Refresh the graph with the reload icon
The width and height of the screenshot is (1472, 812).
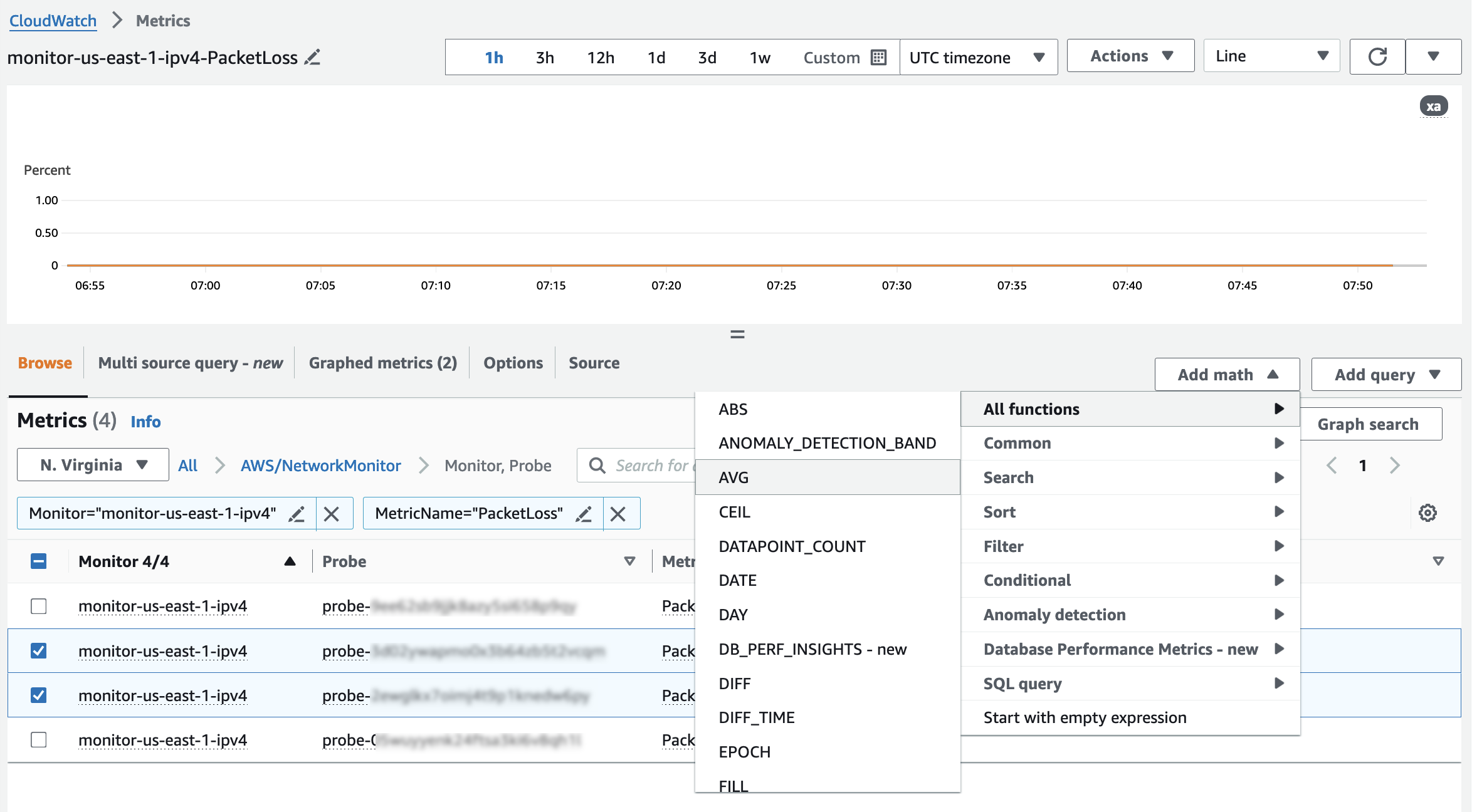pyautogui.click(x=1377, y=57)
